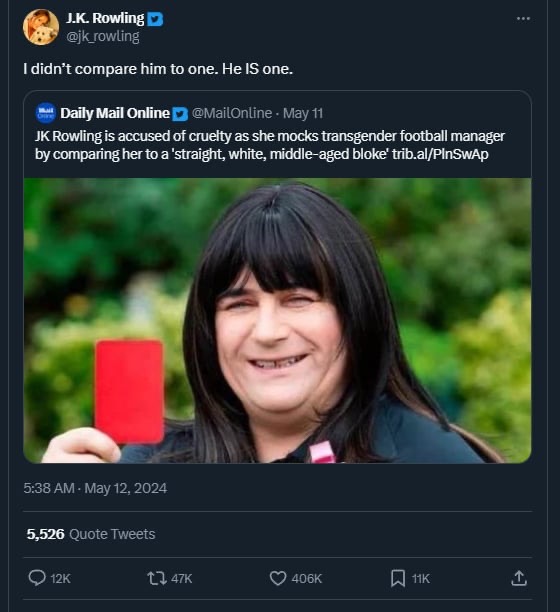Open the share tweet icon
560x612 pixels.
point(519,578)
